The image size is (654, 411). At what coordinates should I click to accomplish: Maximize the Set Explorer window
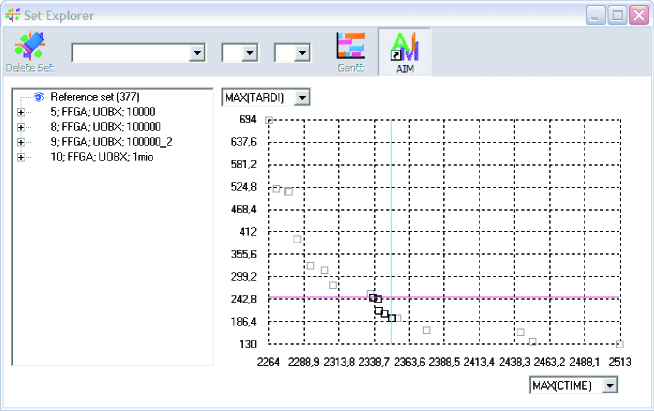tap(617, 15)
